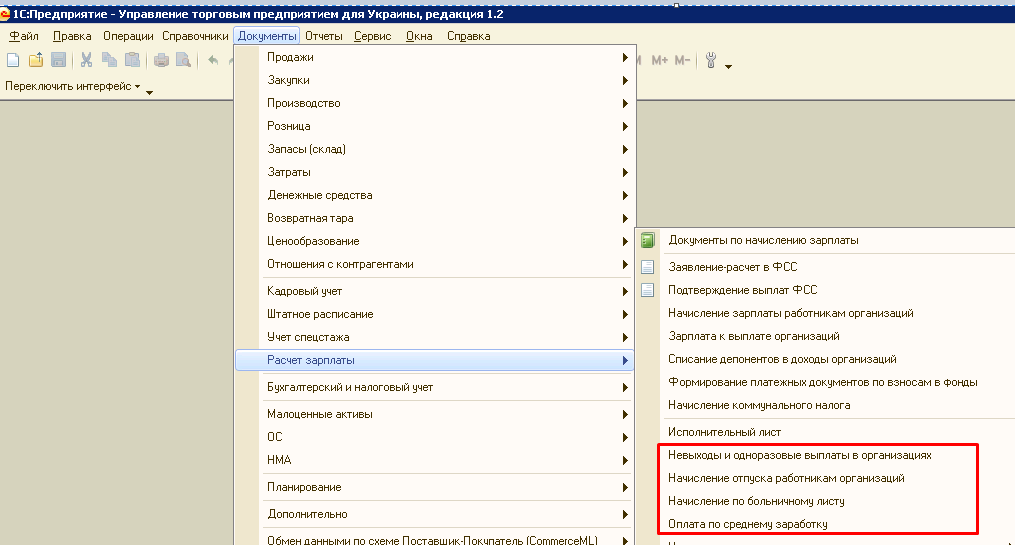1015x545 pixels.
Task: Expand the Затраты submenu
Action: point(435,172)
